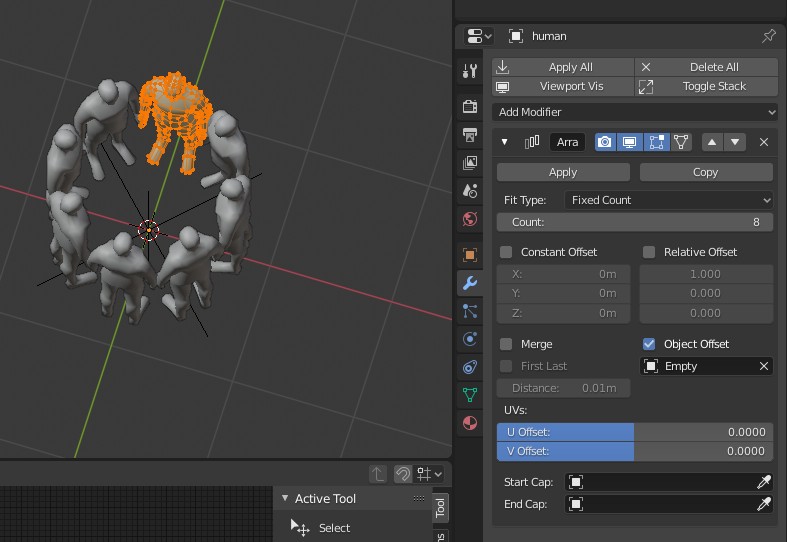787x542 pixels.
Task: Click the Array modifier name field
Action: click(x=567, y=142)
